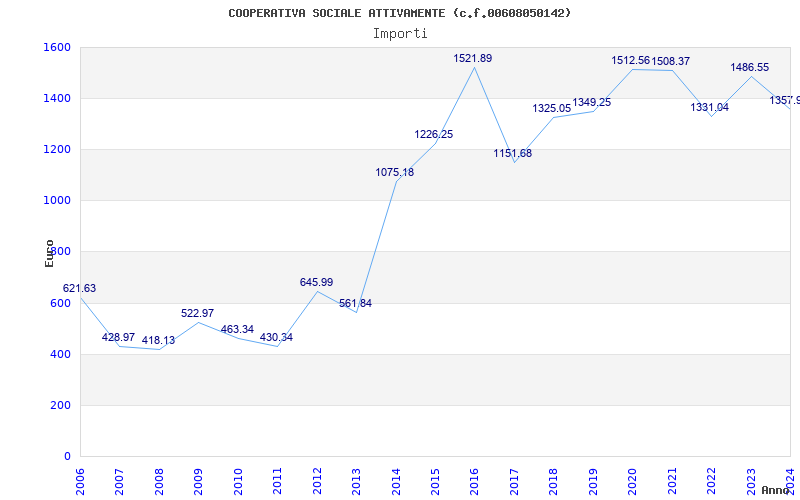Click the 2023 x-axis year label

(x=751, y=482)
